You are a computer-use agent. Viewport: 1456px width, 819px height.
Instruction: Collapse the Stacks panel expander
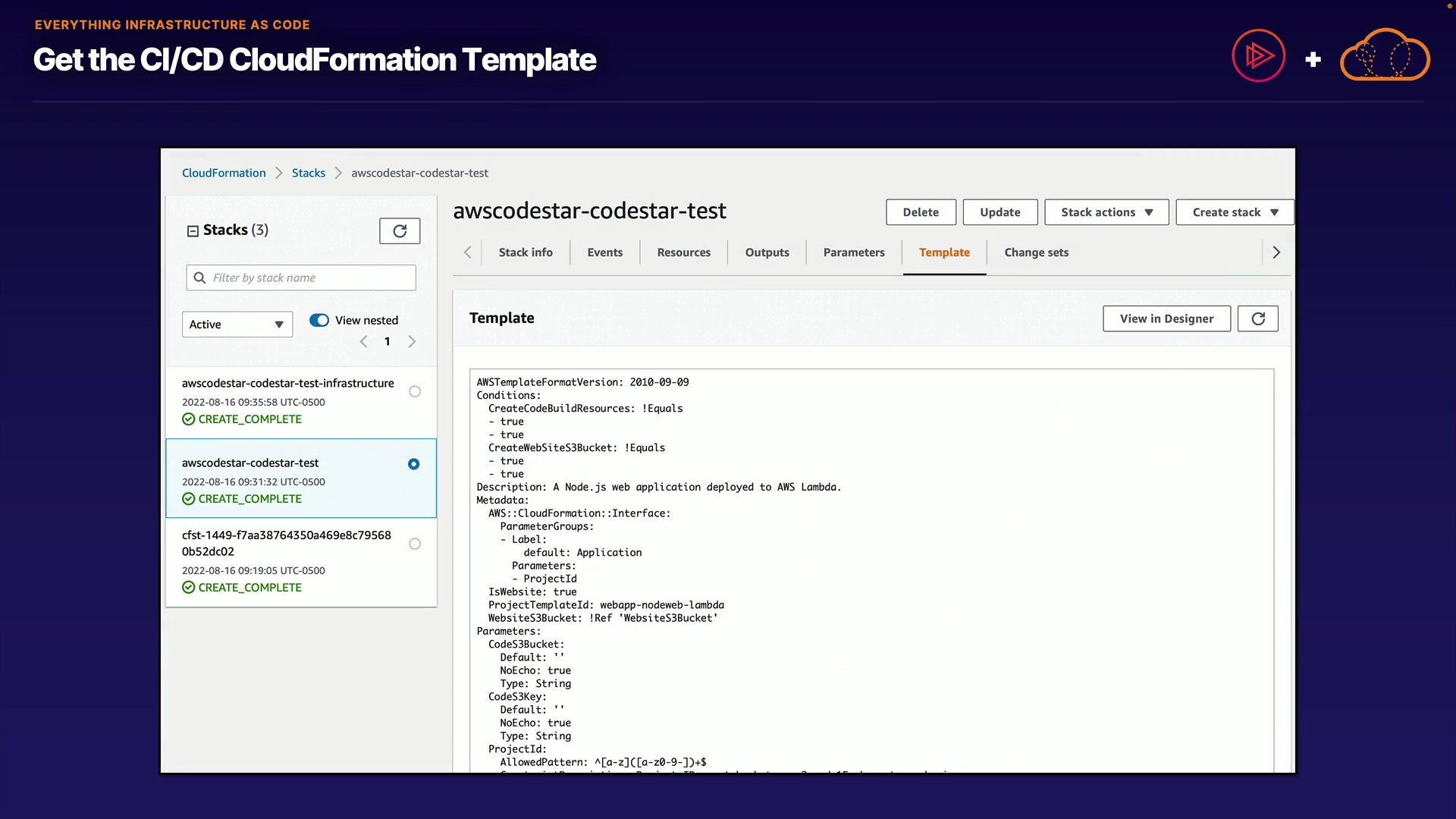tap(193, 231)
